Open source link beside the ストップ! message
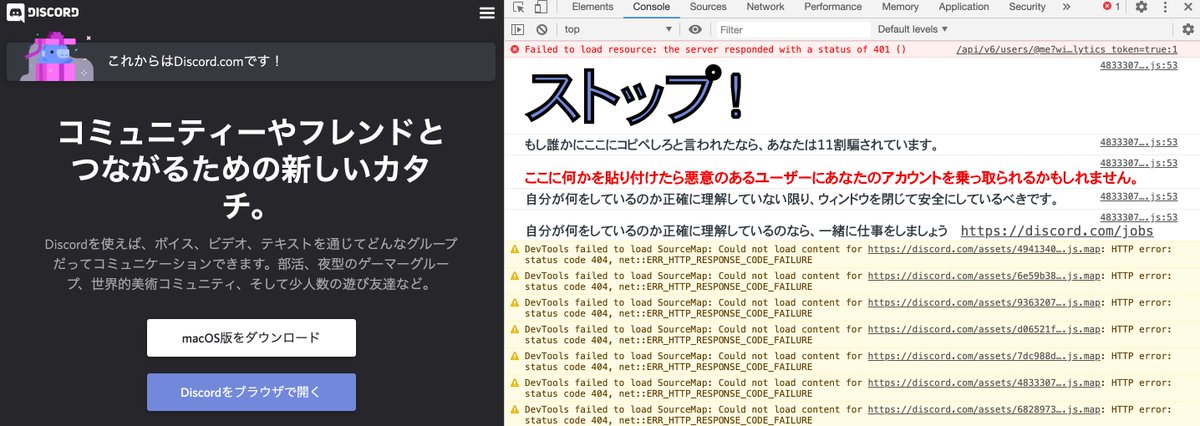This screenshot has width=1200, height=426. (1138, 67)
